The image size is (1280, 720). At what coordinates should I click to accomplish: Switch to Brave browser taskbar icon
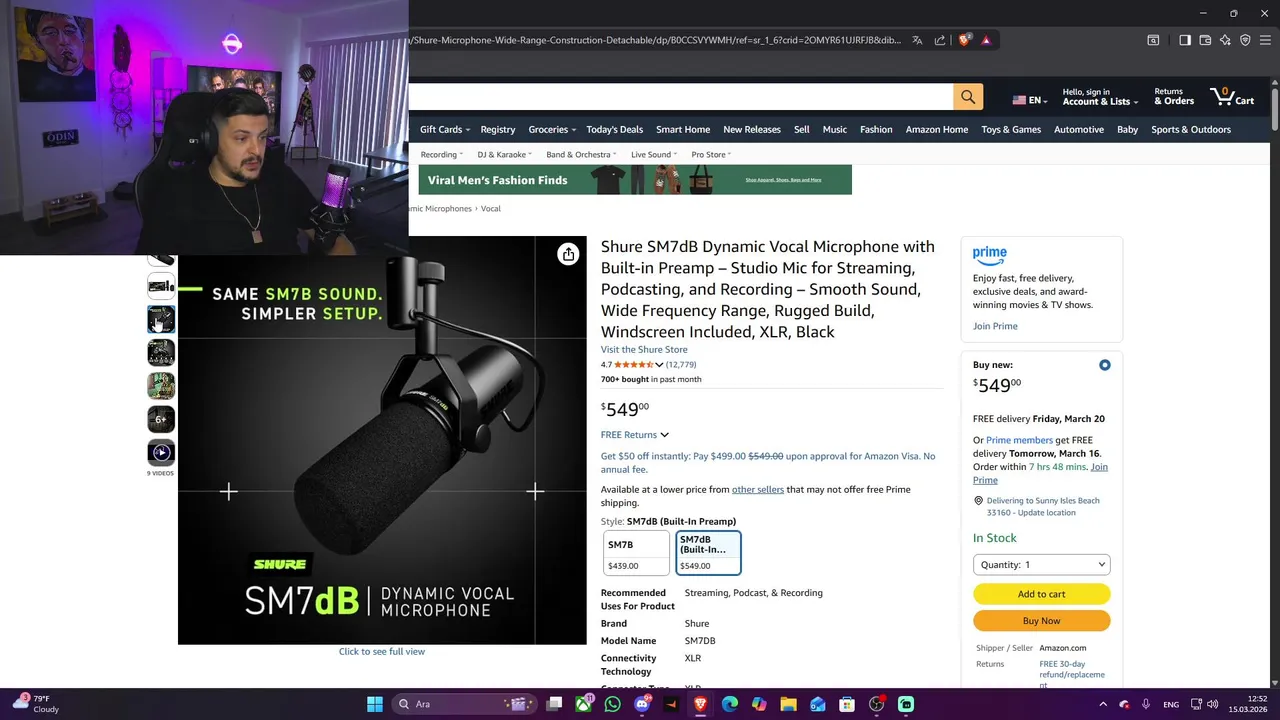click(x=700, y=704)
